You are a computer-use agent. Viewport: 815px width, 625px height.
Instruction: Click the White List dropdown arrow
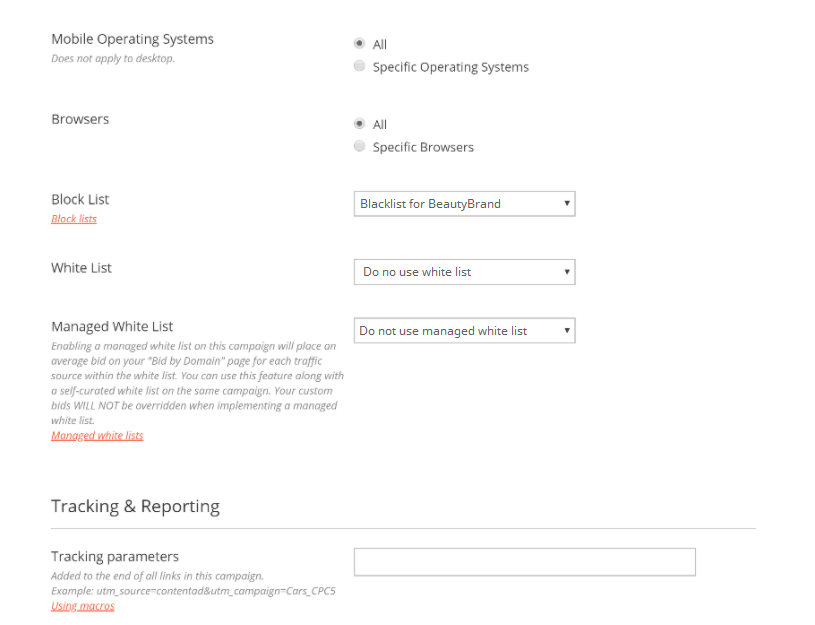coord(567,272)
